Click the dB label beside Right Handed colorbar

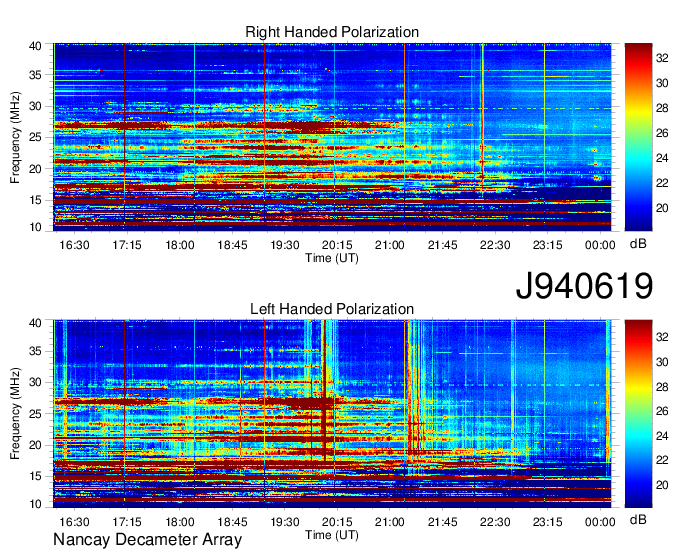click(638, 244)
